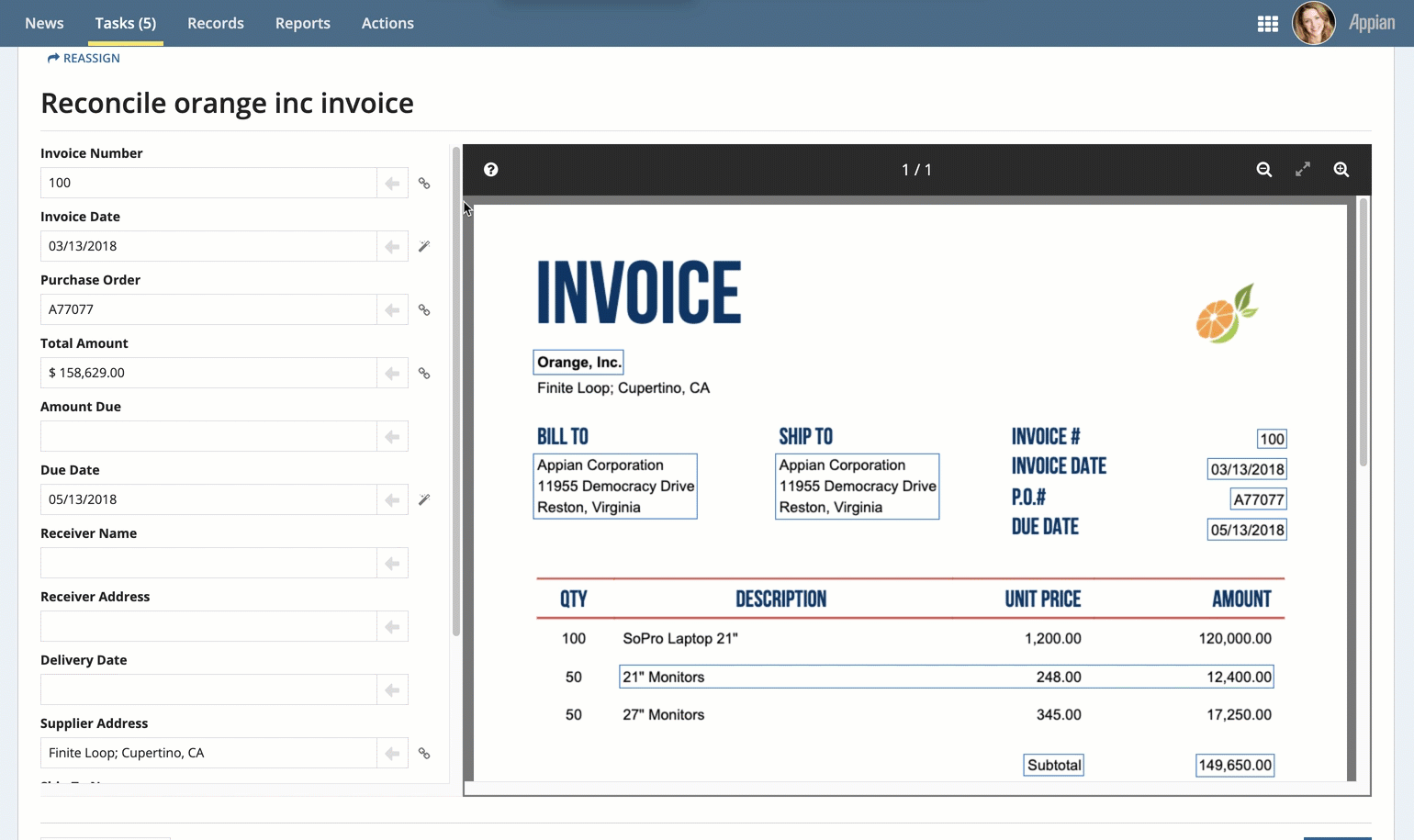1414x840 pixels.
Task: Click the arrow button beside Supplier Address
Action: tap(392, 753)
